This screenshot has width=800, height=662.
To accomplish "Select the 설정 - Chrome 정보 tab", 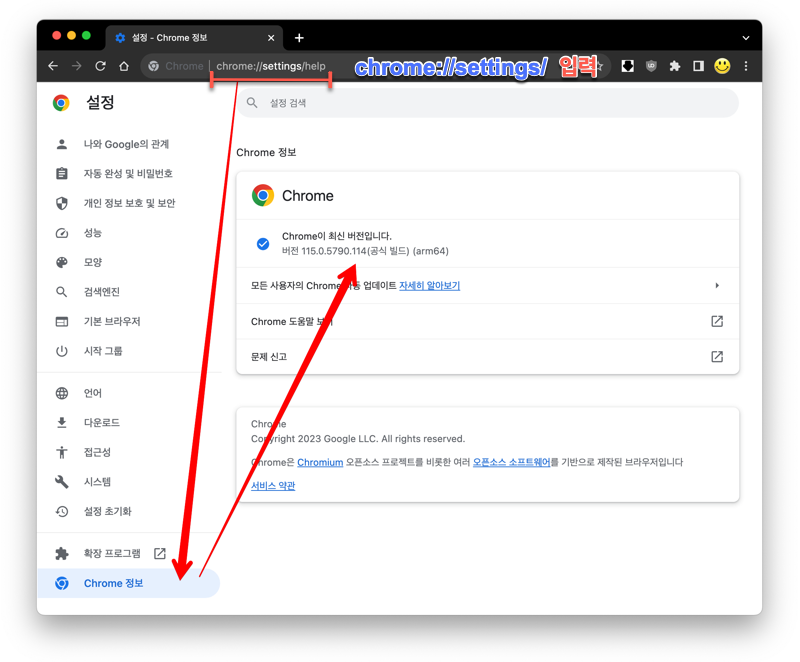I will click(x=194, y=38).
